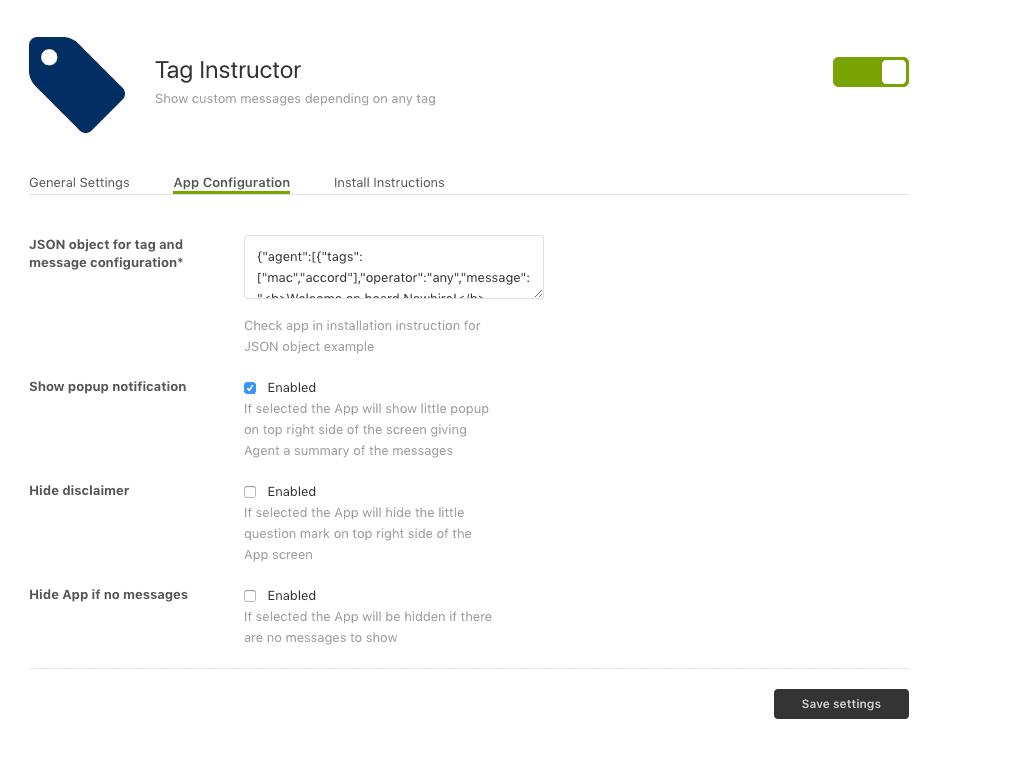Click inside the JSON configuration text area
The width and height of the screenshot is (1024, 768).
[393, 267]
